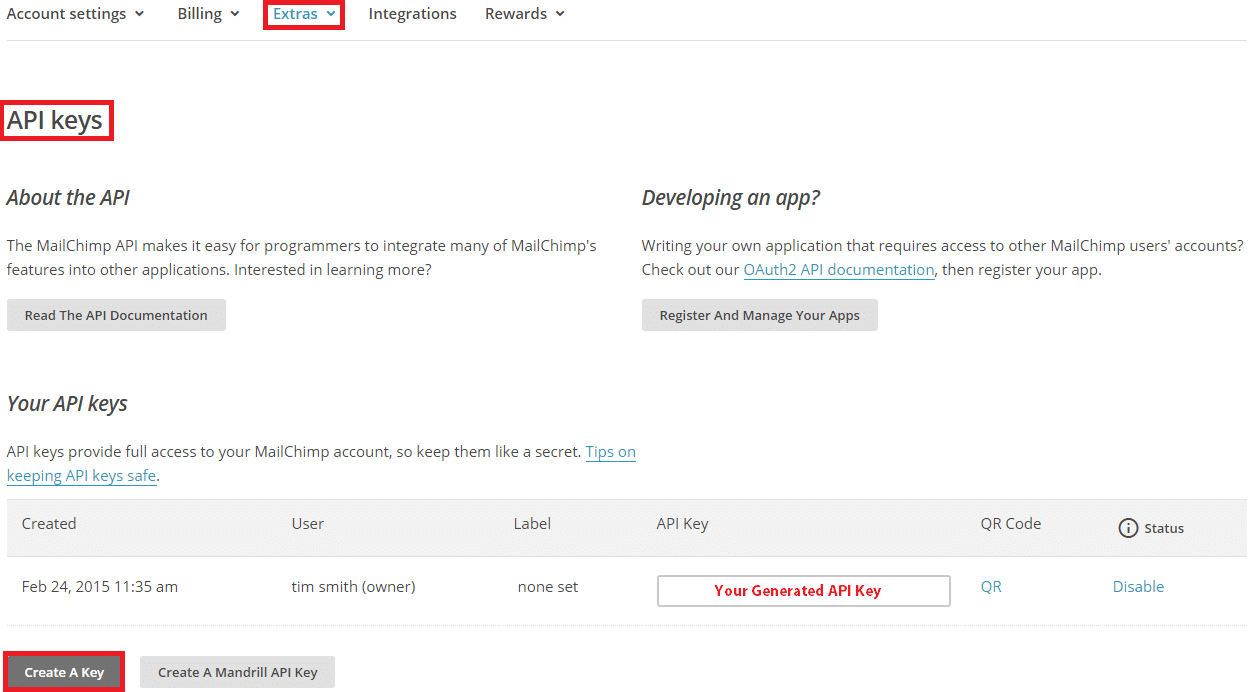1253x692 pixels.
Task: Open the OAuth2 API documentation link
Action: click(838, 270)
